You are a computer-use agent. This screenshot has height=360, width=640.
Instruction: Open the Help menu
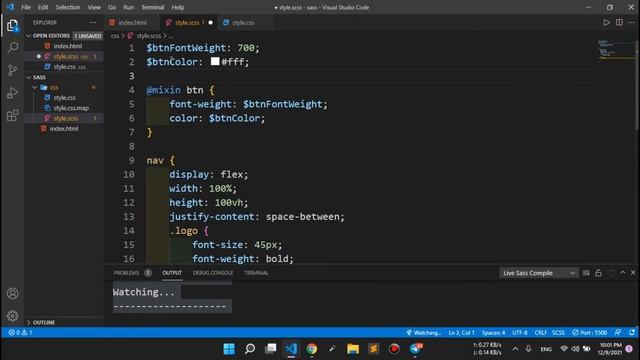[x=178, y=7]
